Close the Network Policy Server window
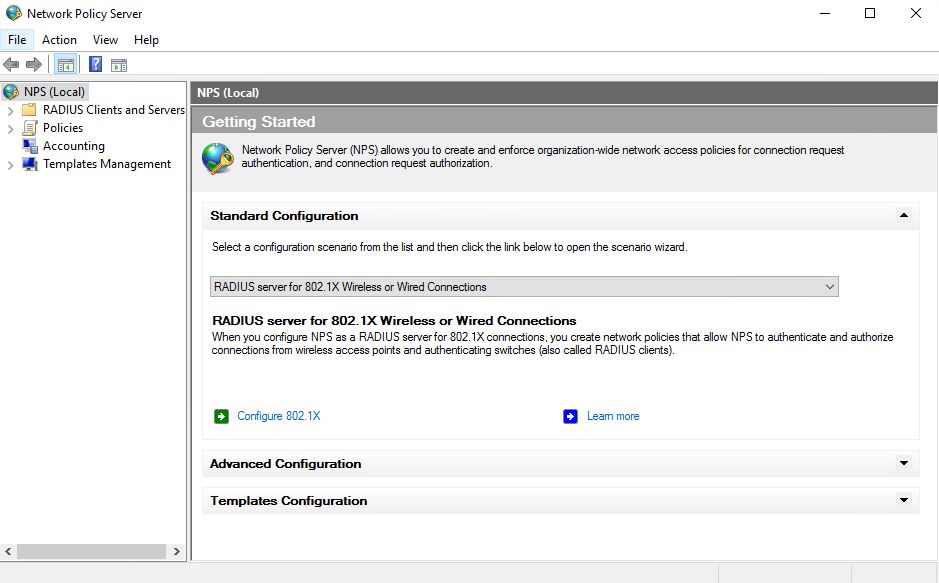This screenshot has width=939, height=583. coord(916,13)
